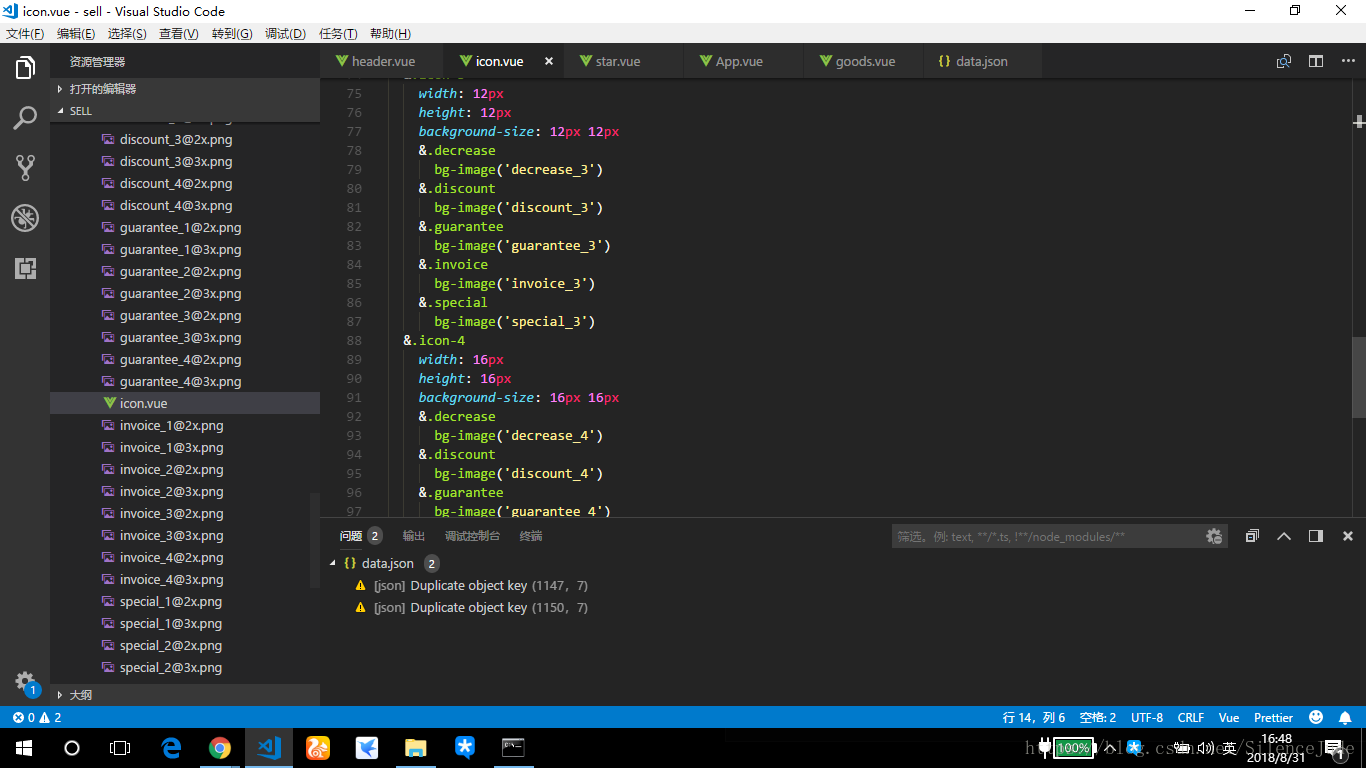Open the Debug menu
The width and height of the screenshot is (1366, 768).
click(x=285, y=33)
